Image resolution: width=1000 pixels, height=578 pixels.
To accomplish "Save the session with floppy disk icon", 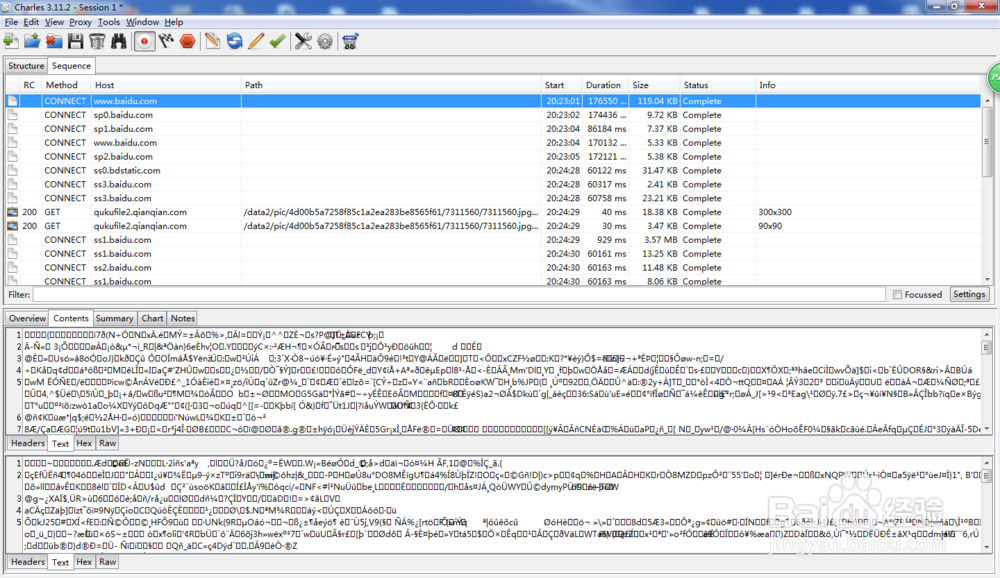I will (76, 41).
